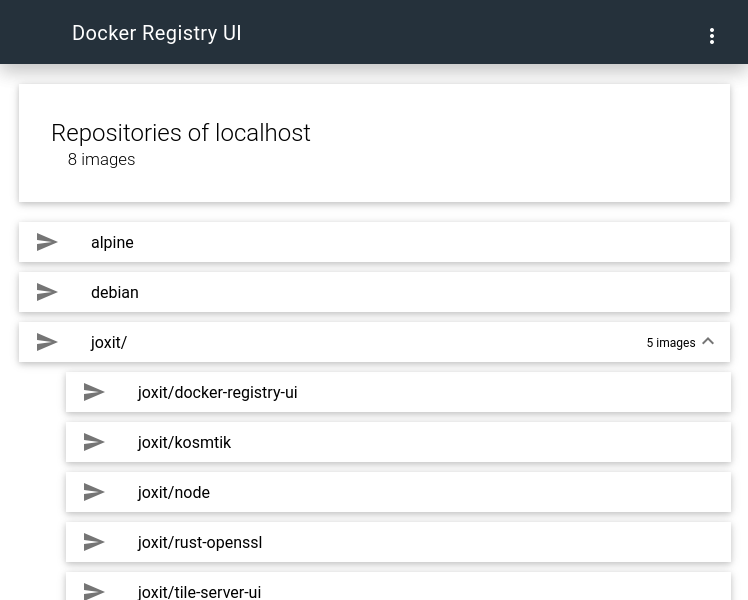View the joxit/rust-openssl image
Viewport: 748px width, 600px height.
tap(200, 542)
